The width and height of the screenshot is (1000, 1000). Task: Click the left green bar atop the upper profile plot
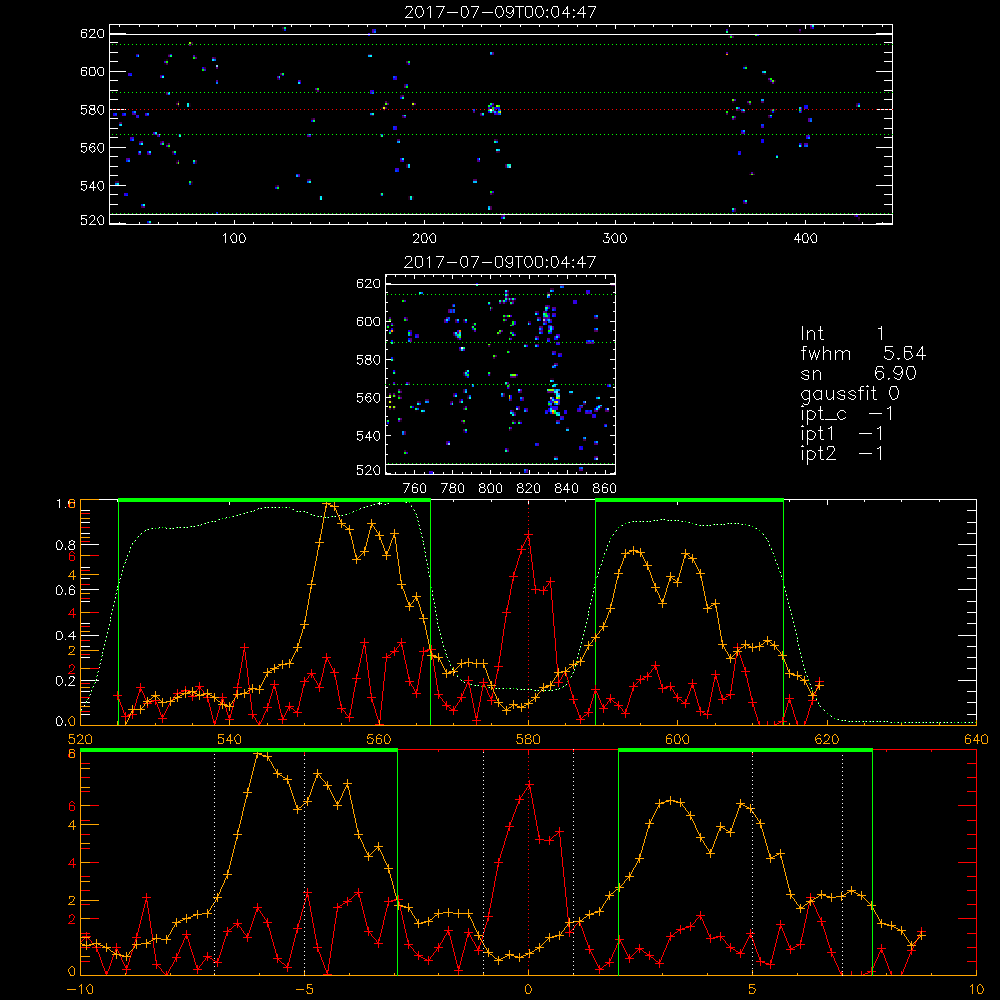coord(274,500)
